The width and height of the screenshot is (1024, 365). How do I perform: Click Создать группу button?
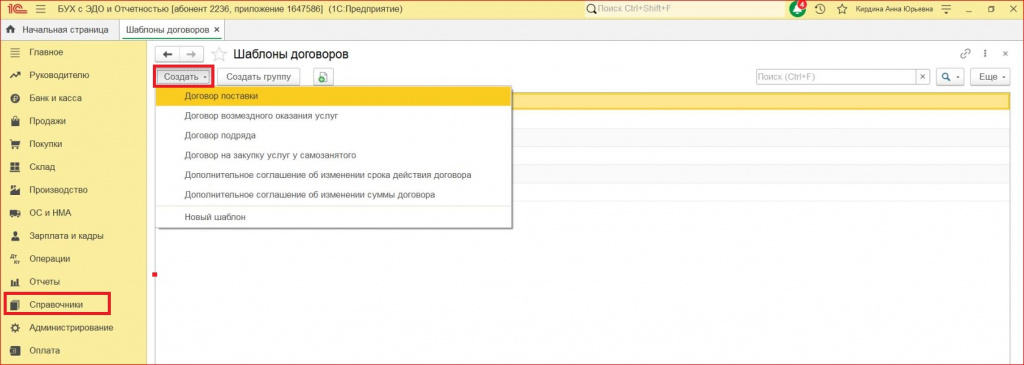(259, 77)
